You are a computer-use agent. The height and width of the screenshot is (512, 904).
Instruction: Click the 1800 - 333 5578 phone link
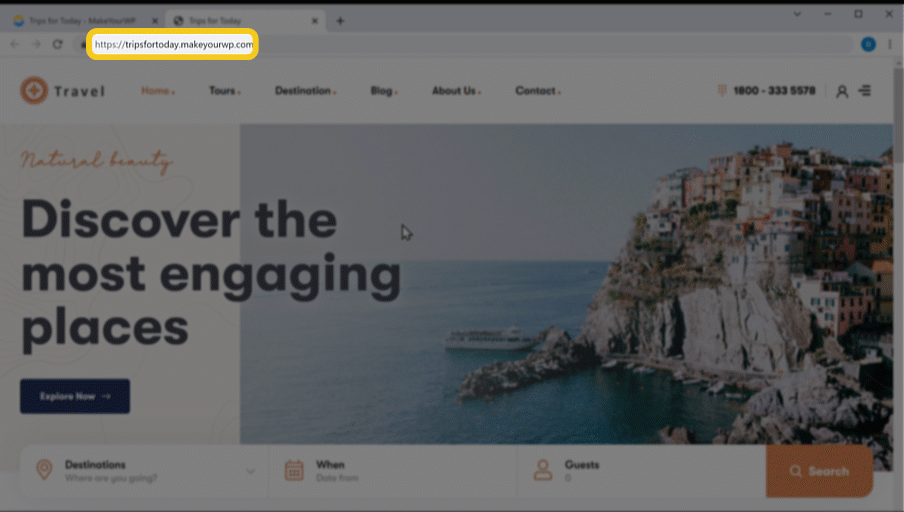pos(773,91)
